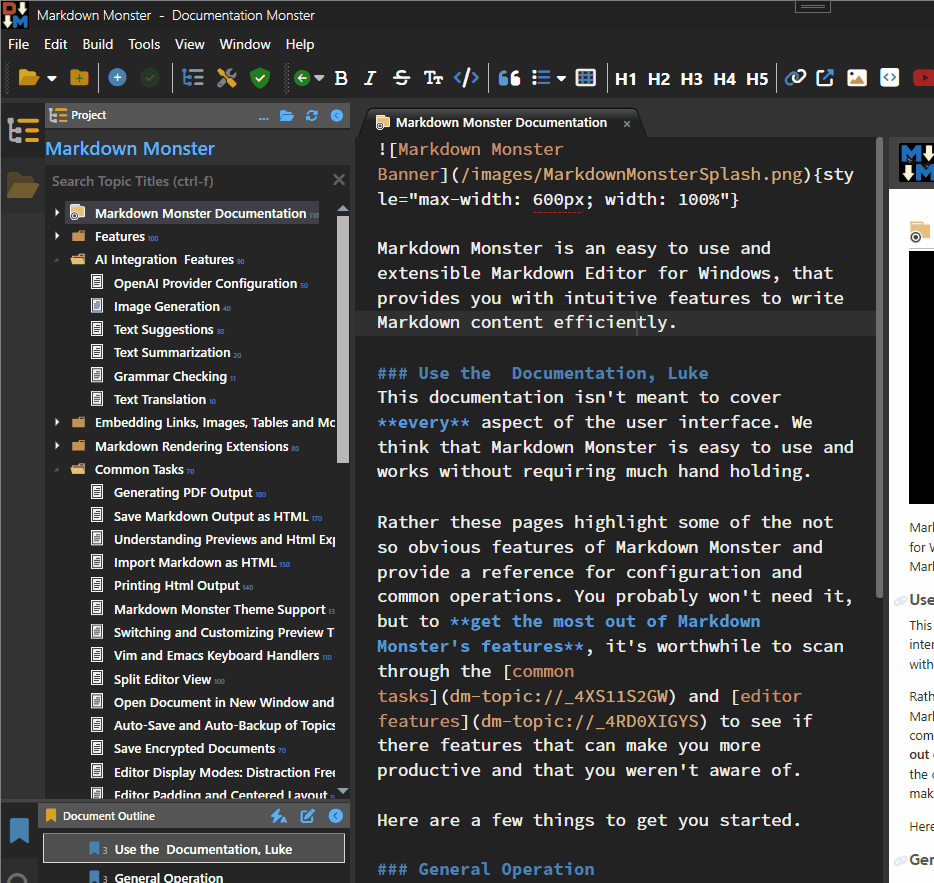Insert an image using the picture icon
This screenshot has height=883, width=934.
[x=857, y=78]
